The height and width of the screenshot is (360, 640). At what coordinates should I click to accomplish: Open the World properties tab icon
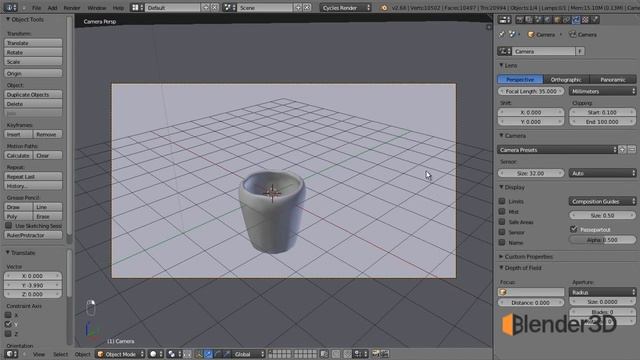(548, 20)
